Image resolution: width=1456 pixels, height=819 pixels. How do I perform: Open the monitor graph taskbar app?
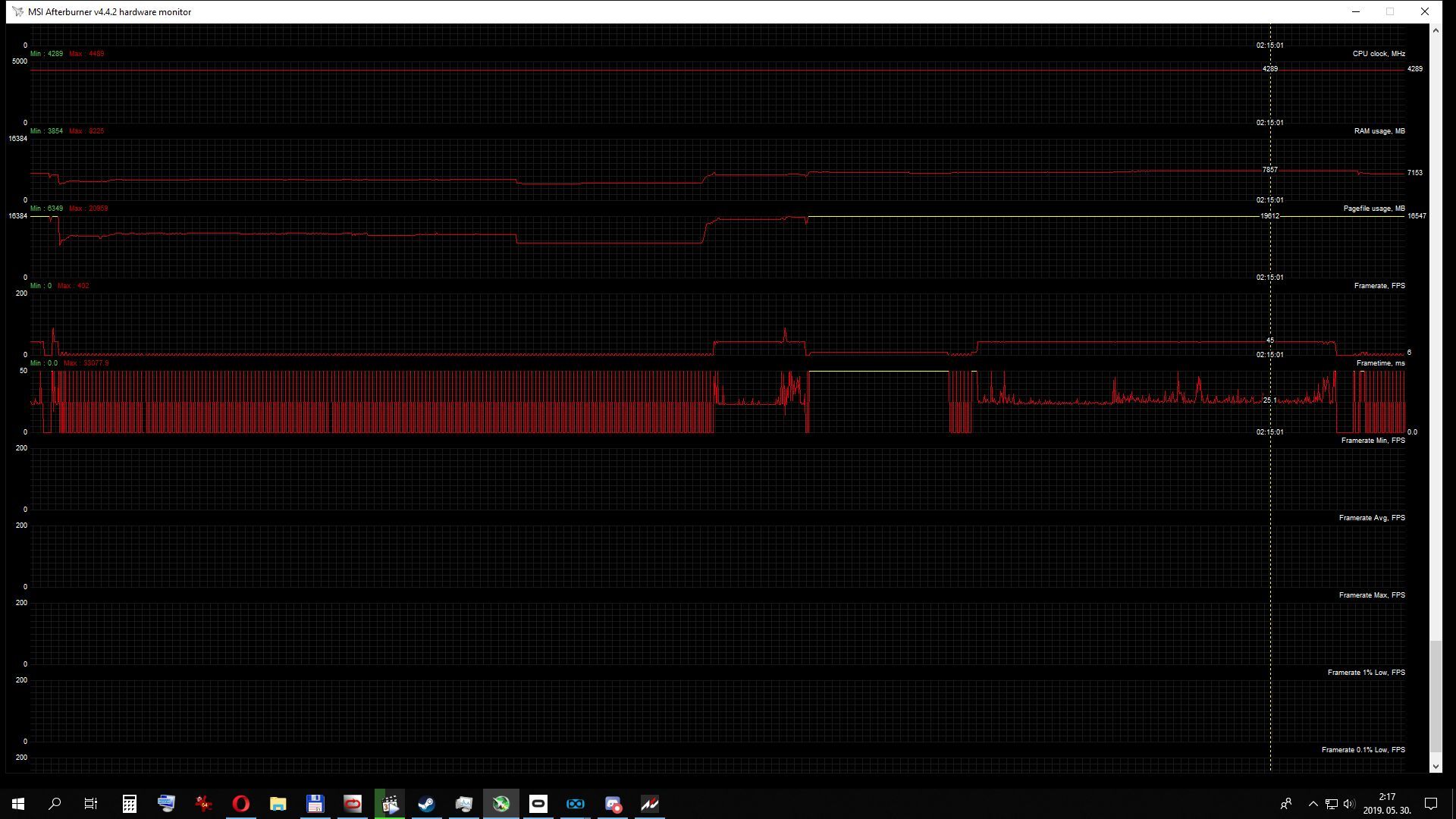(x=464, y=804)
